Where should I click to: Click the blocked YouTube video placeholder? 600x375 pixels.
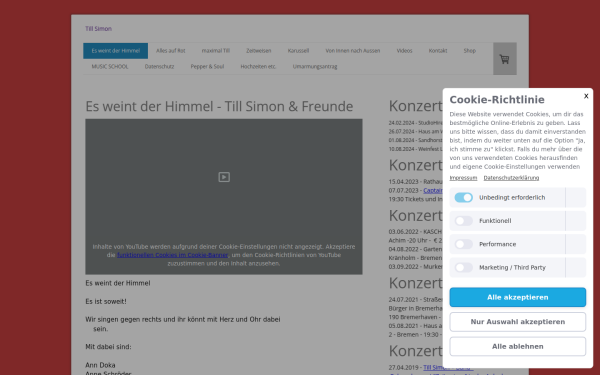(x=224, y=196)
